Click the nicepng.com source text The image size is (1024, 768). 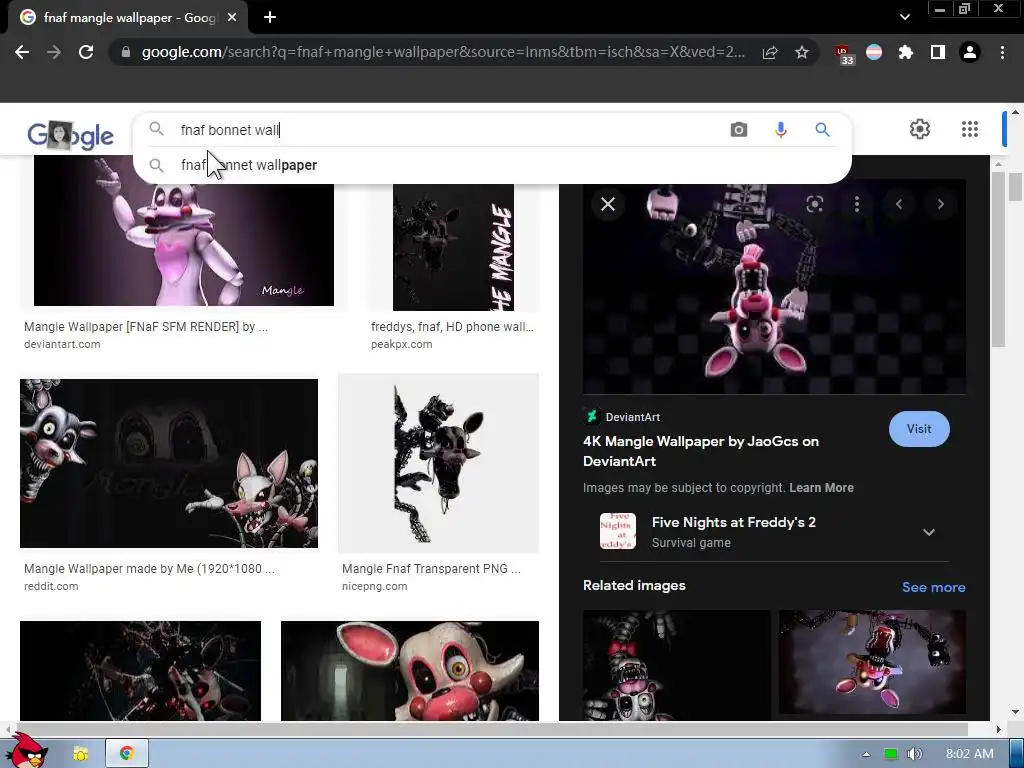(x=374, y=586)
